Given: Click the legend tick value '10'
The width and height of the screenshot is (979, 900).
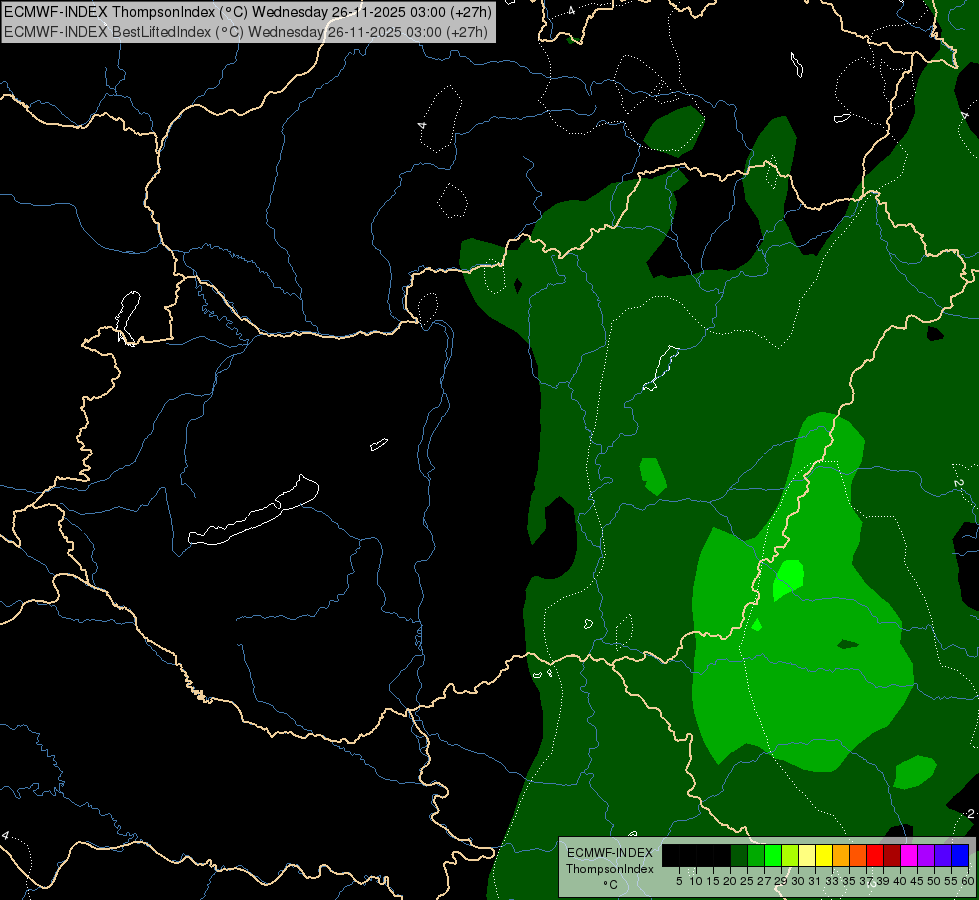Looking at the screenshot, I should 696,881.
